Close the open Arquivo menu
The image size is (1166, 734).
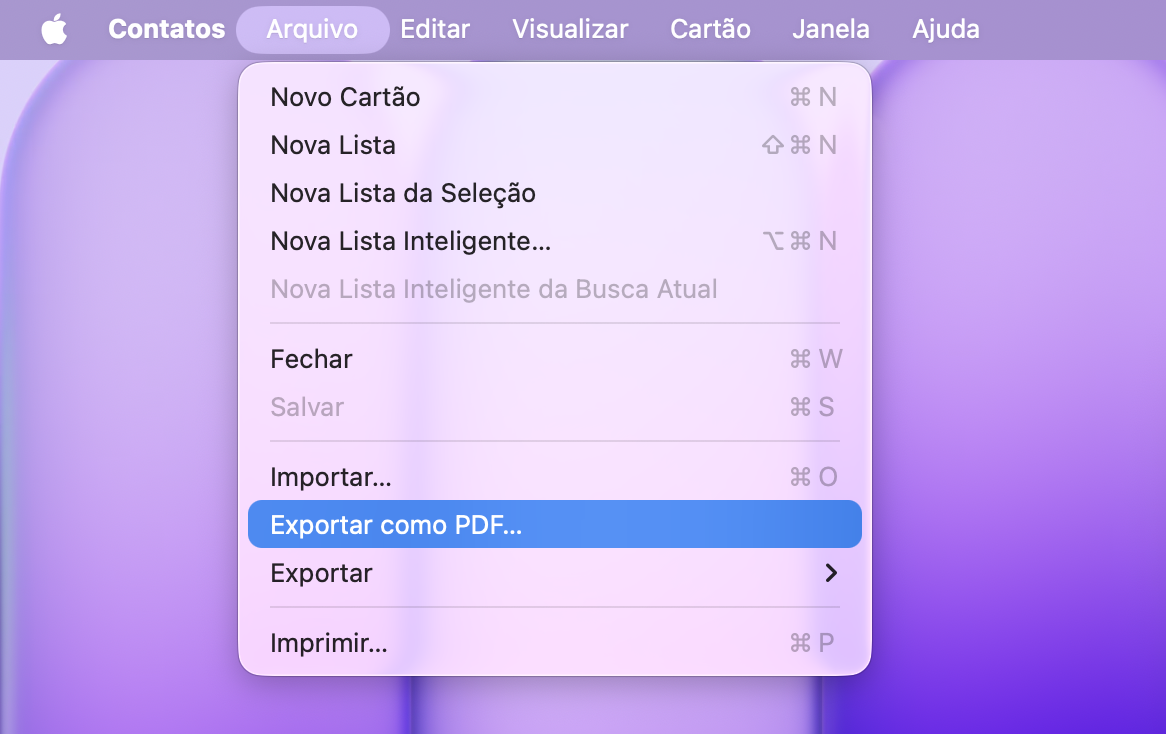coord(312,30)
